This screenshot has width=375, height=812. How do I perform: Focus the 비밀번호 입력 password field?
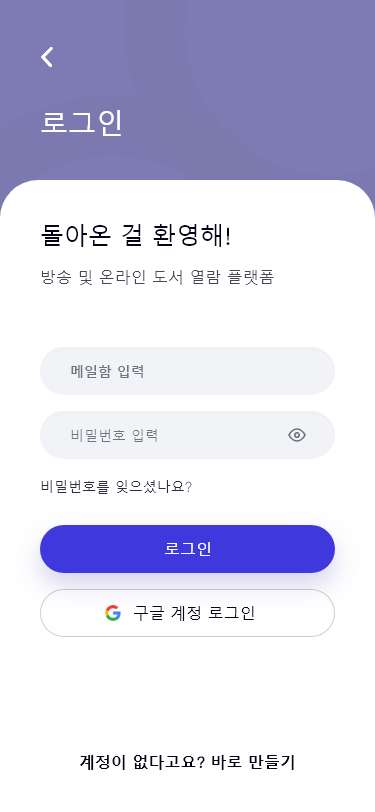point(188,435)
